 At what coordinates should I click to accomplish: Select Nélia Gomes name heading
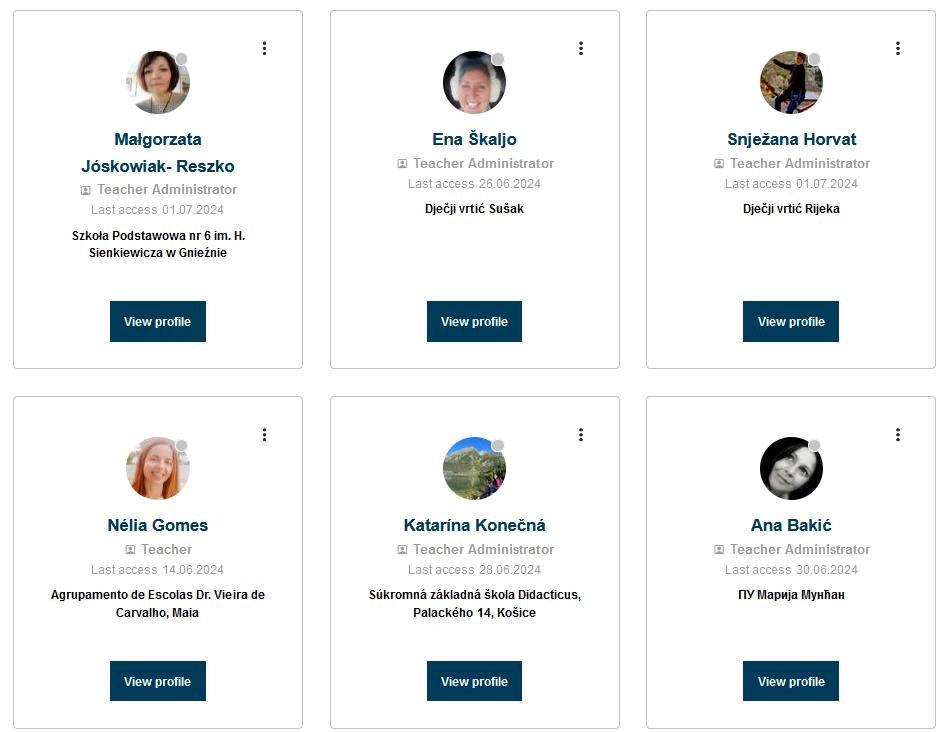(x=158, y=525)
